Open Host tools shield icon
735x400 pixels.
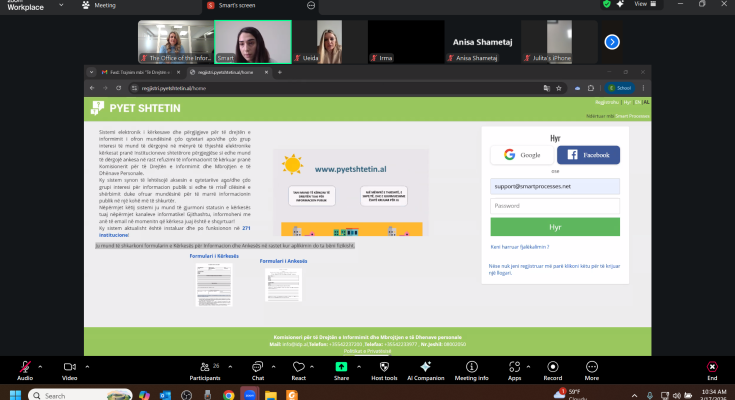click(384, 367)
